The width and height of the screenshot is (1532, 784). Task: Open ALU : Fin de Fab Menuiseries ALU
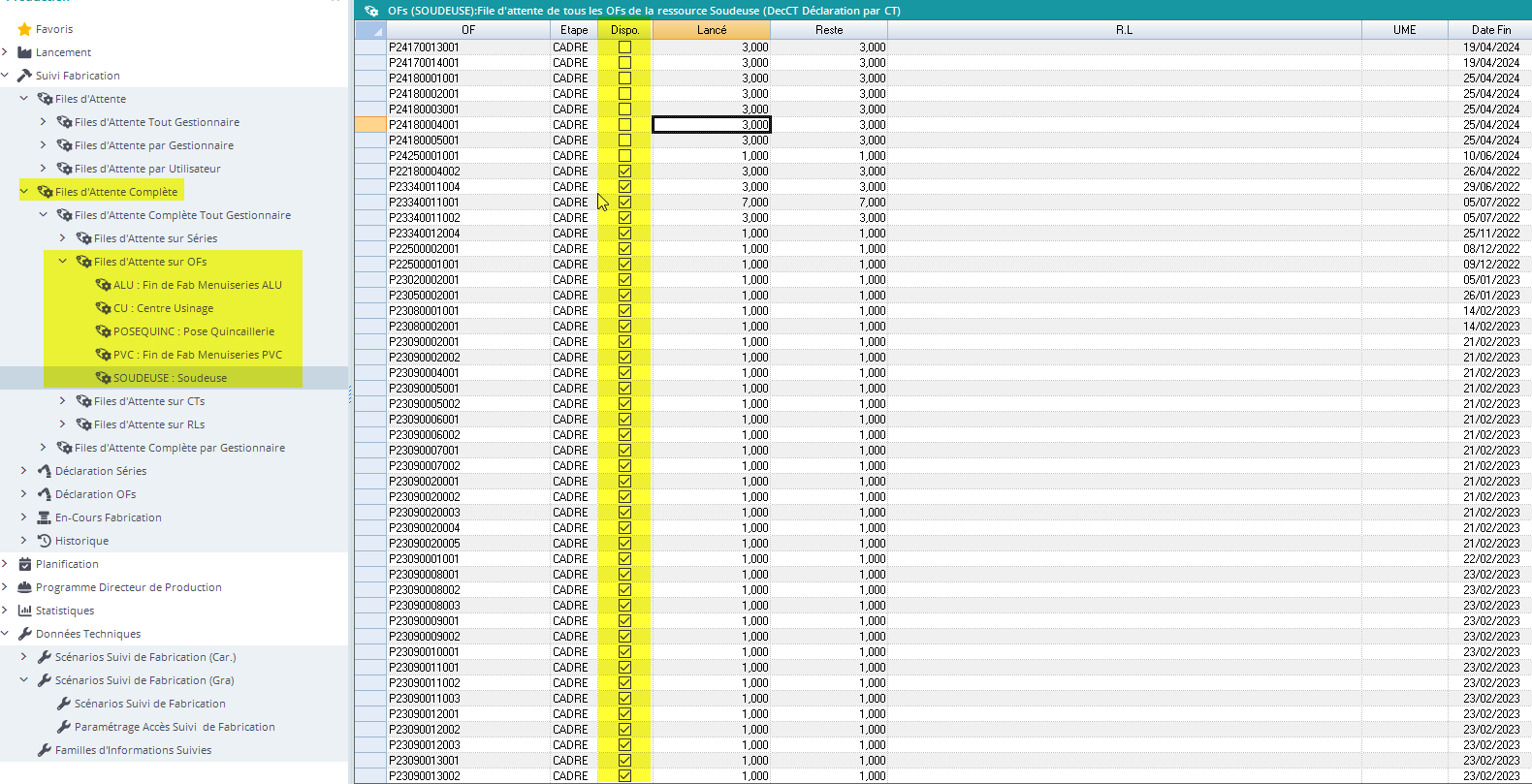click(197, 285)
